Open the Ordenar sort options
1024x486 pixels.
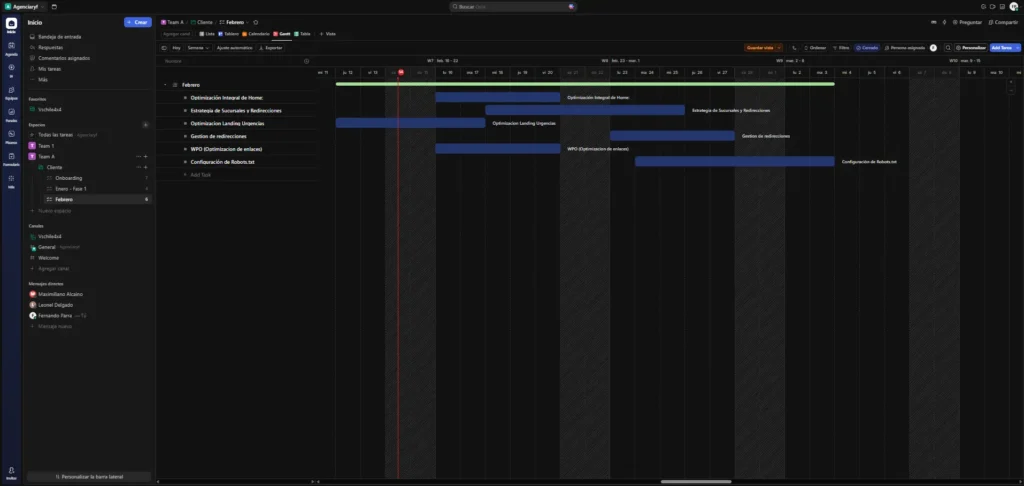815,48
